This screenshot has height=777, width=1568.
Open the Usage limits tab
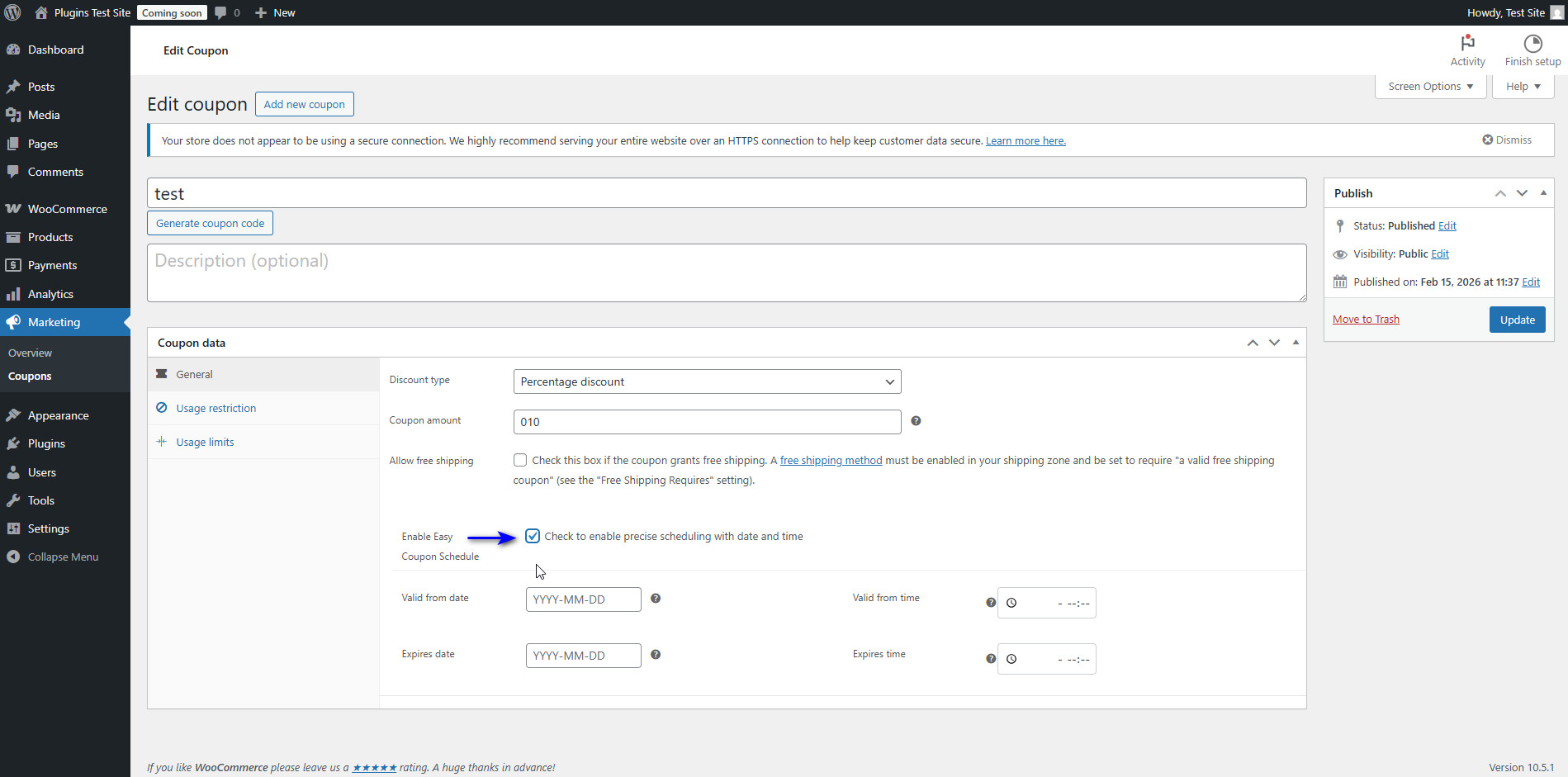point(205,442)
